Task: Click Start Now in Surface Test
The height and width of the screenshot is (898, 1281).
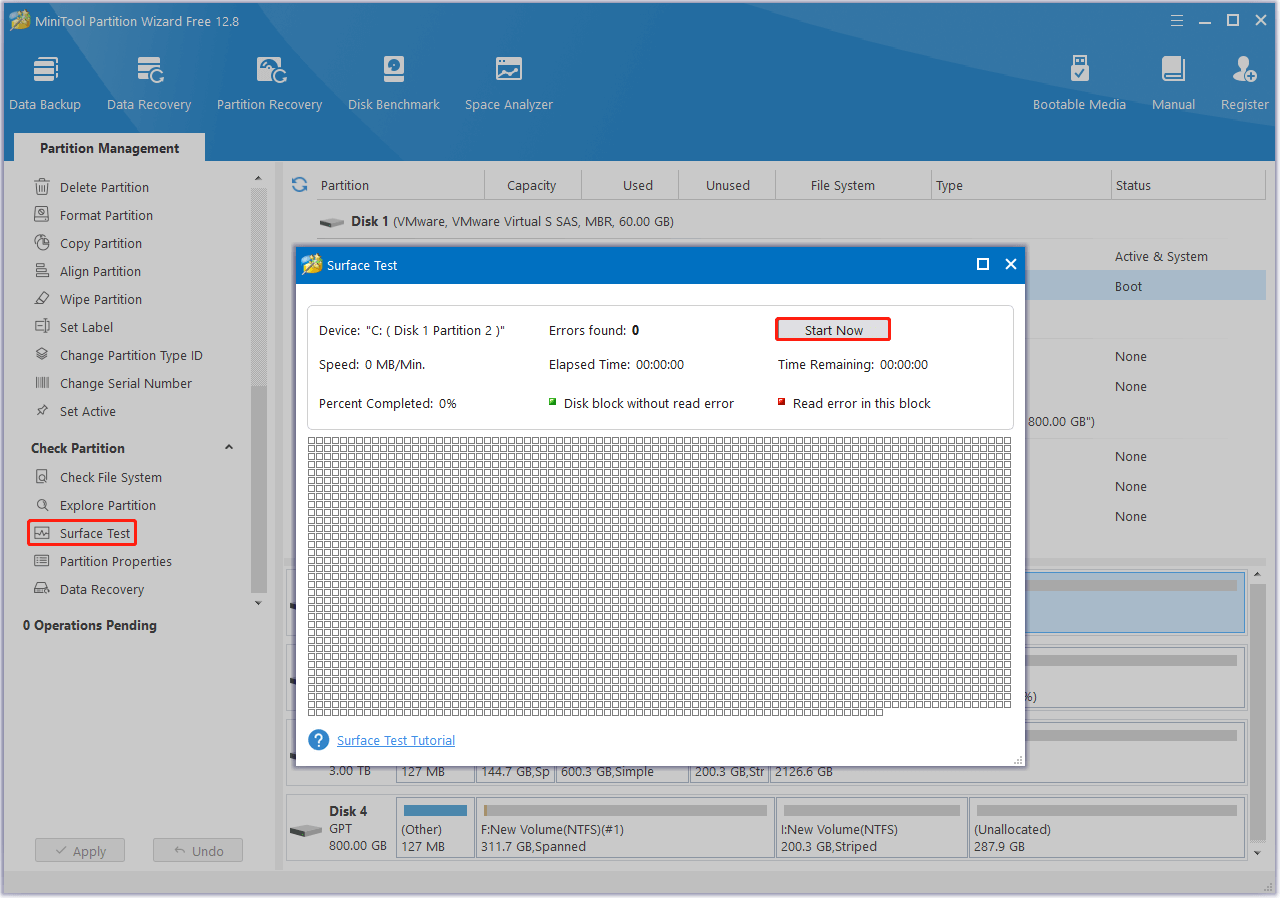Action: tap(833, 330)
